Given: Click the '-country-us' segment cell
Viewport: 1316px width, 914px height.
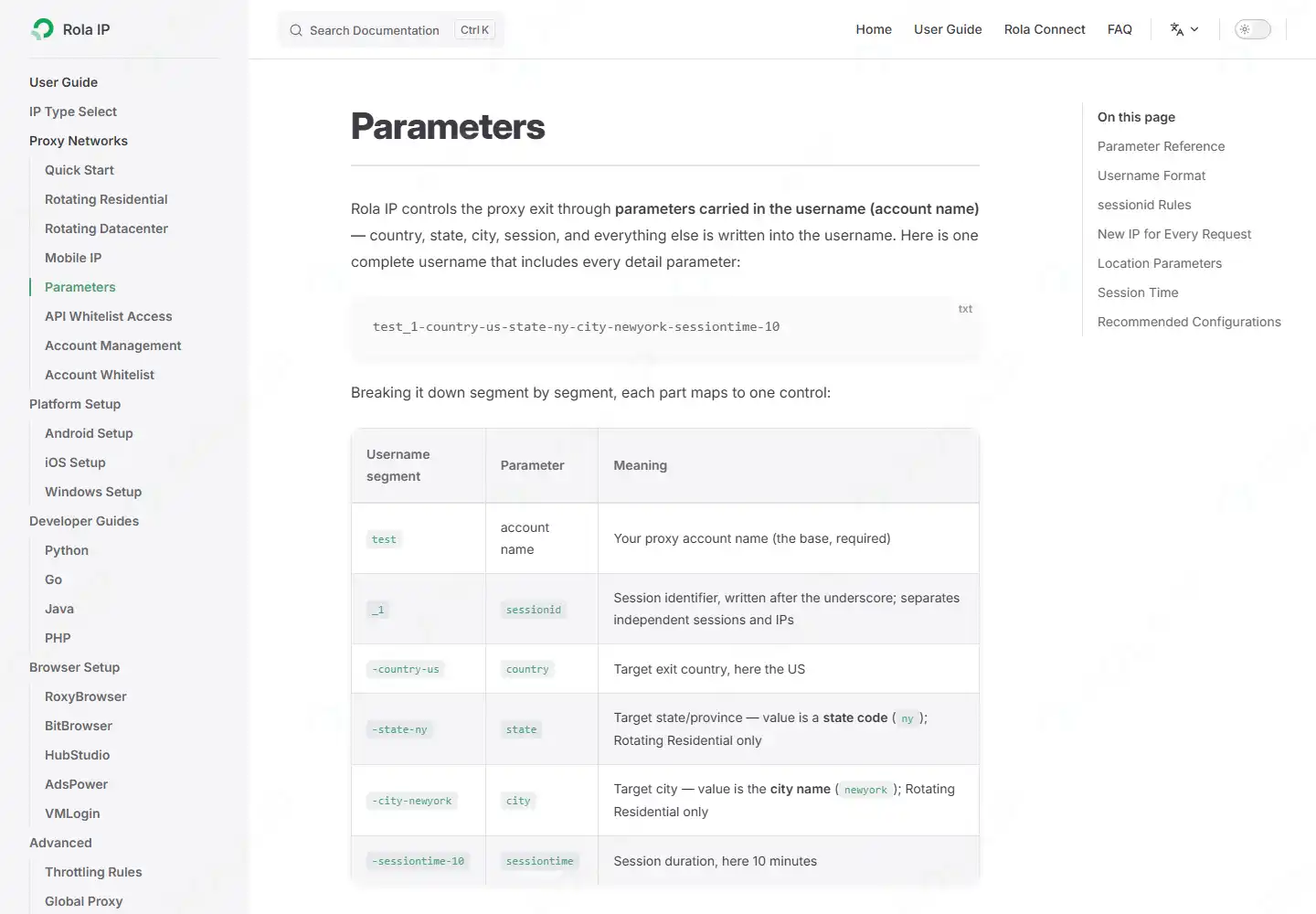Looking at the screenshot, I should (406, 669).
